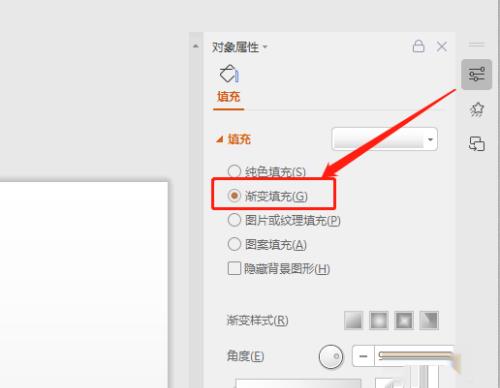The height and width of the screenshot is (388, 500).
Task: Click the white slide canvas
Action: [x=84, y=285]
